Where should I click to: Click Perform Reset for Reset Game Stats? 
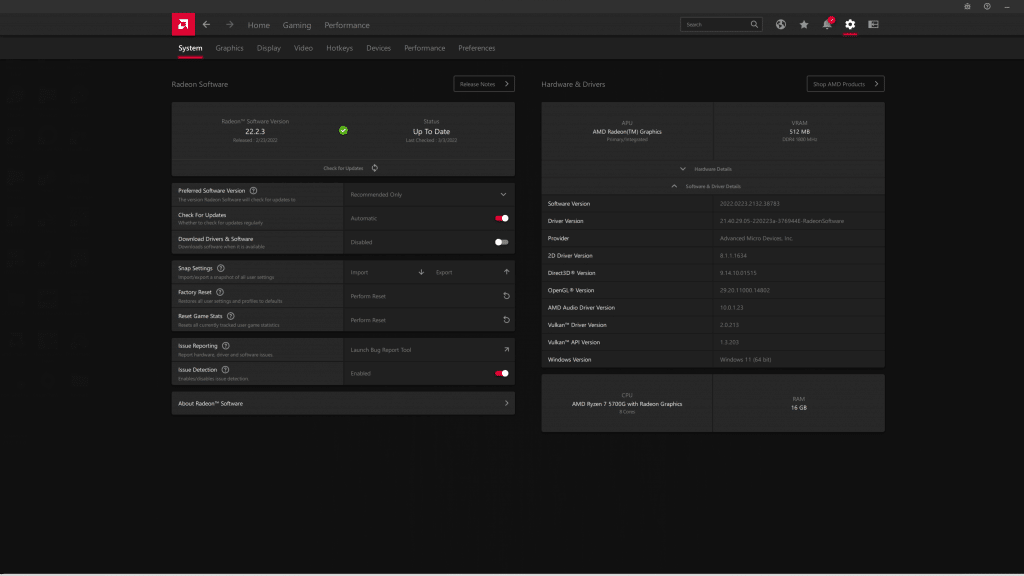point(368,320)
